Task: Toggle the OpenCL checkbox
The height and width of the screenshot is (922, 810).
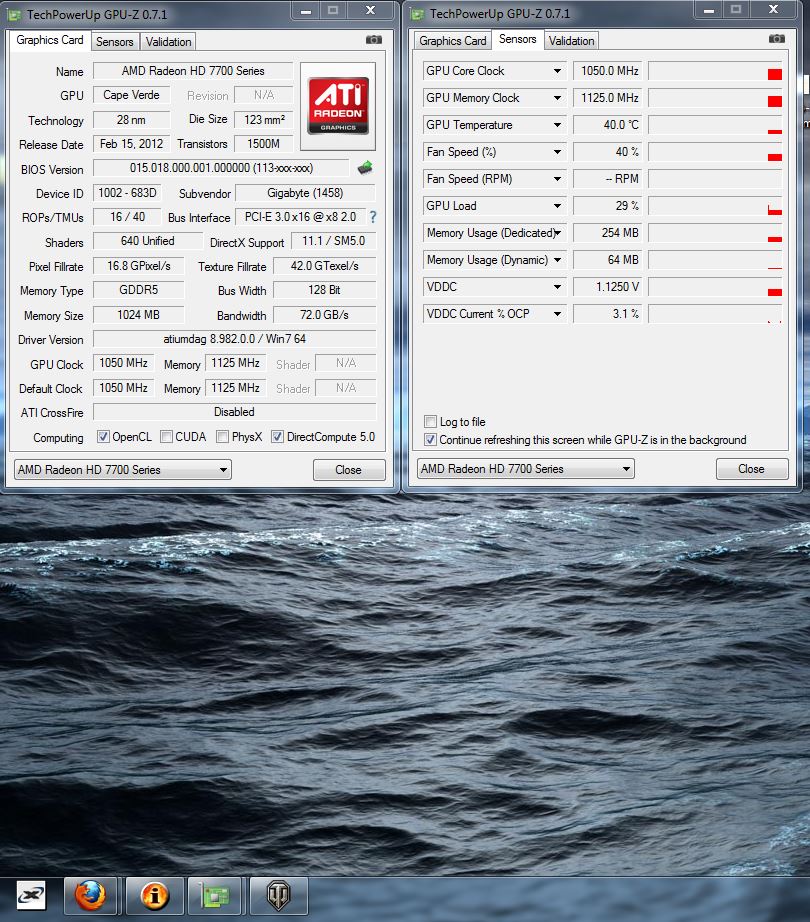Action: pos(103,437)
